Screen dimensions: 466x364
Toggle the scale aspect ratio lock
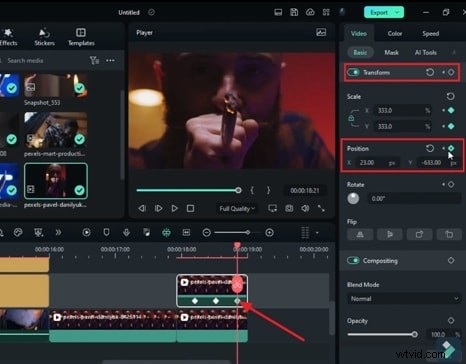pos(351,118)
